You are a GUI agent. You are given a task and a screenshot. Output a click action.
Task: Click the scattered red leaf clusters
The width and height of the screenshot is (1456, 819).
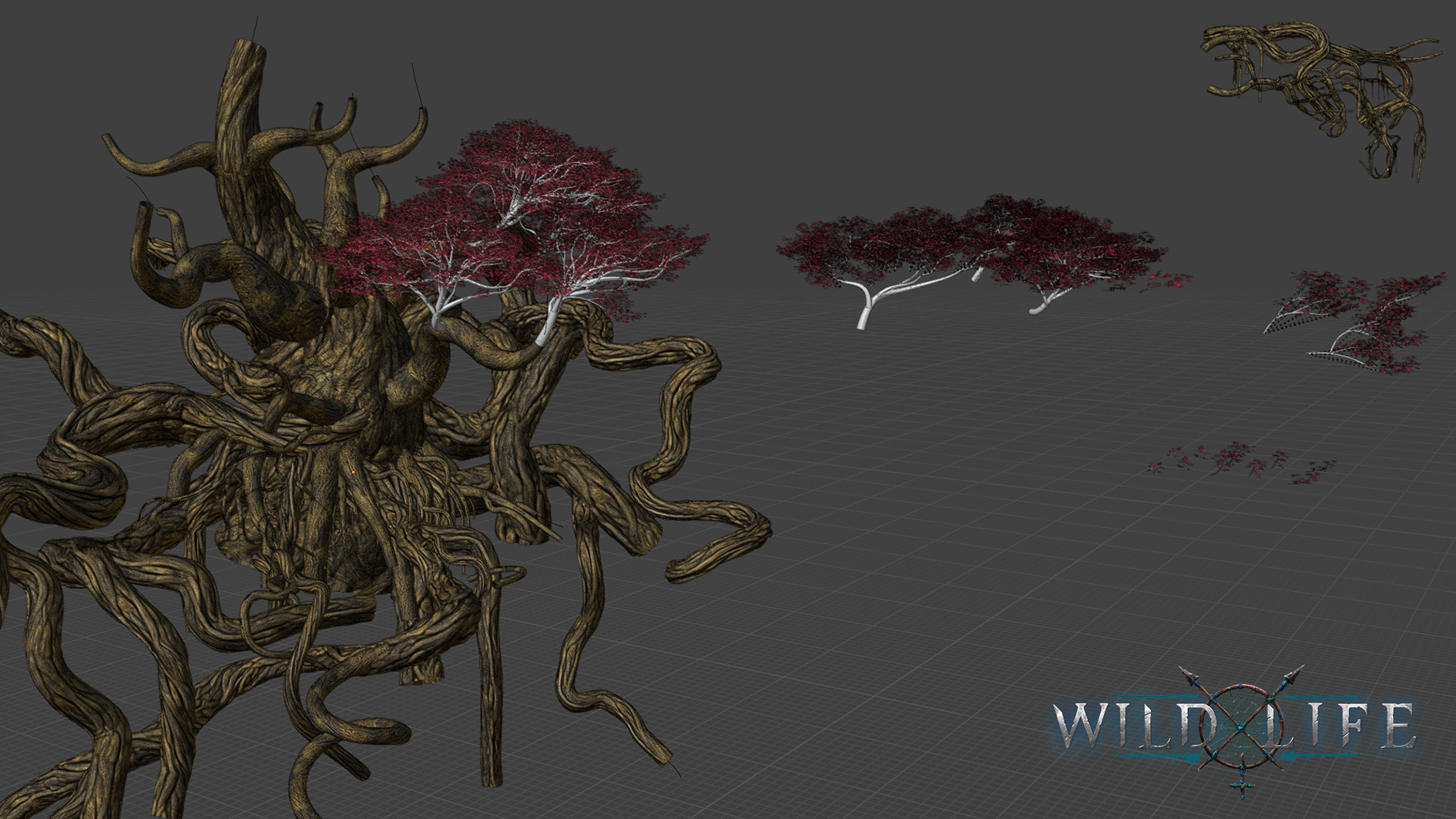coord(1240,462)
